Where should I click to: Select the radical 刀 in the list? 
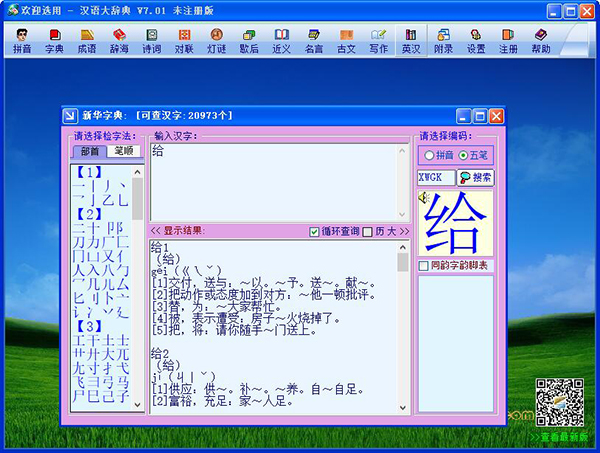click(x=79, y=242)
